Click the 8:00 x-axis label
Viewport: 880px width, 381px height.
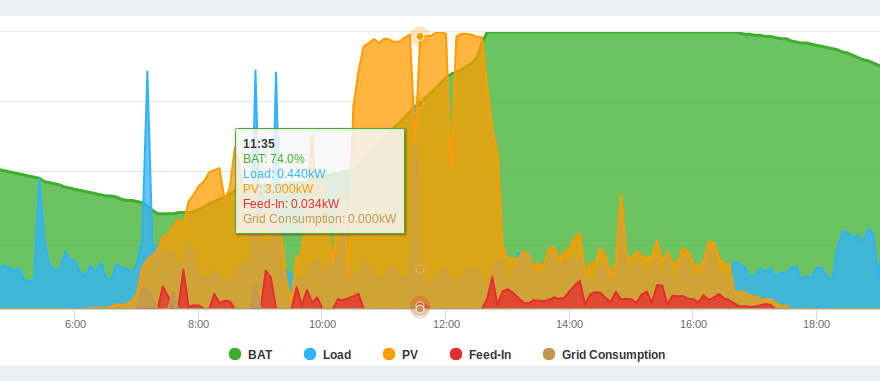coord(199,324)
